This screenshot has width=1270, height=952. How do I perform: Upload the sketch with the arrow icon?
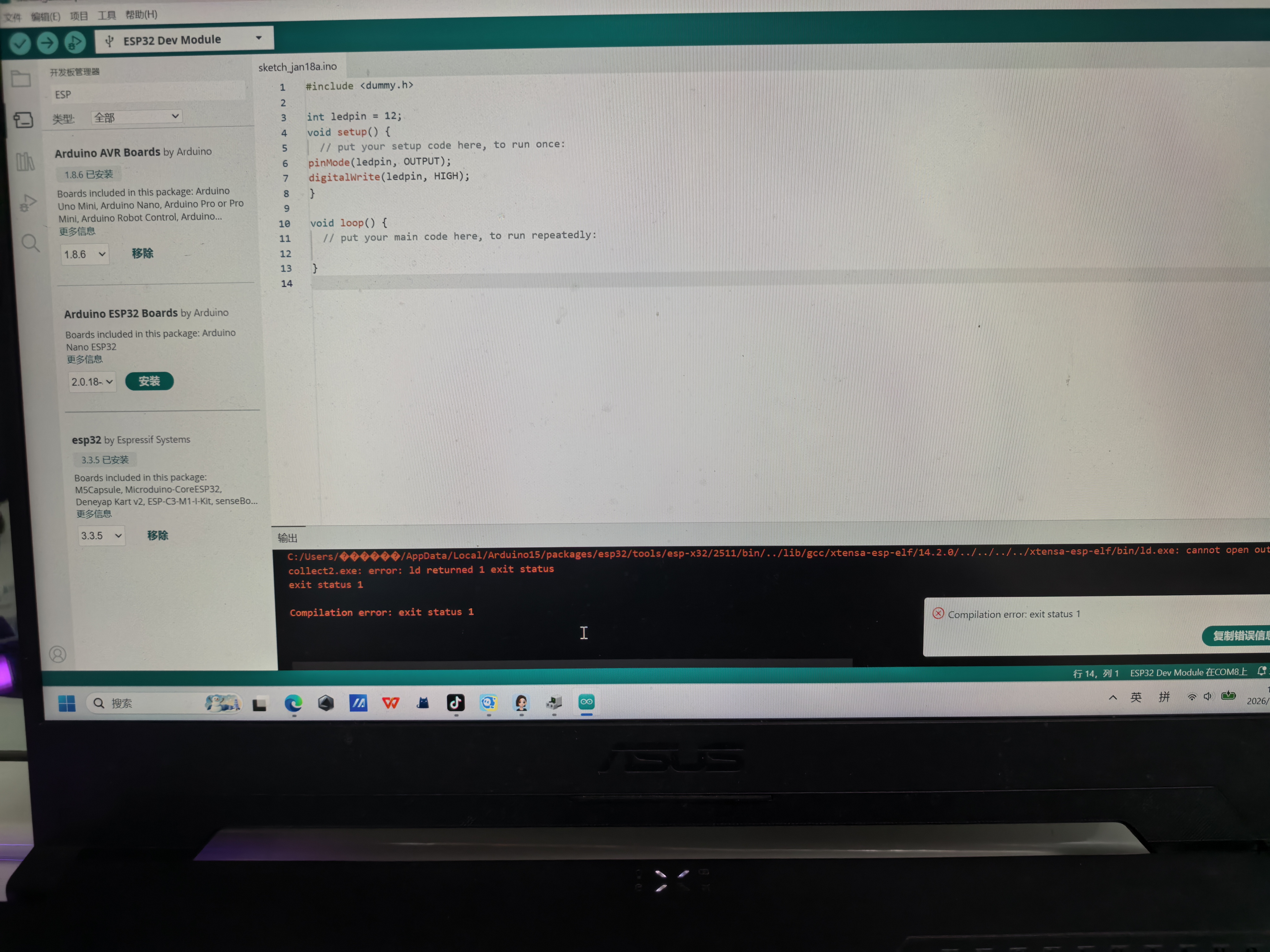coord(47,42)
